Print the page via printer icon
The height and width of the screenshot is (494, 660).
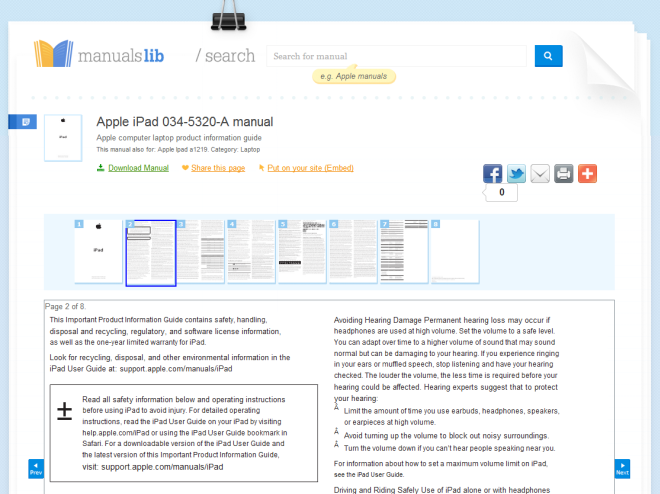[564, 173]
